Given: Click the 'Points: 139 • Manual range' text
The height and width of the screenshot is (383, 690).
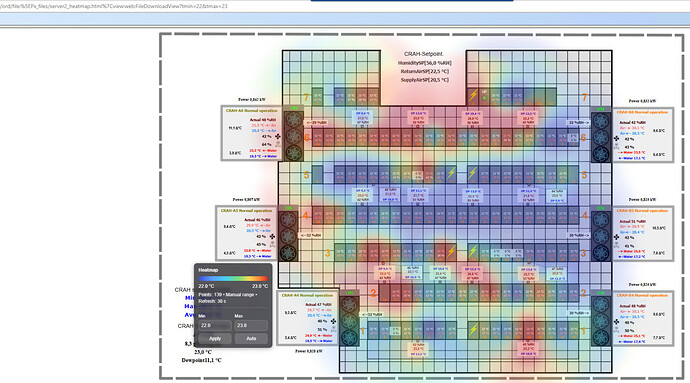Looking at the screenshot, I should pos(227,295).
